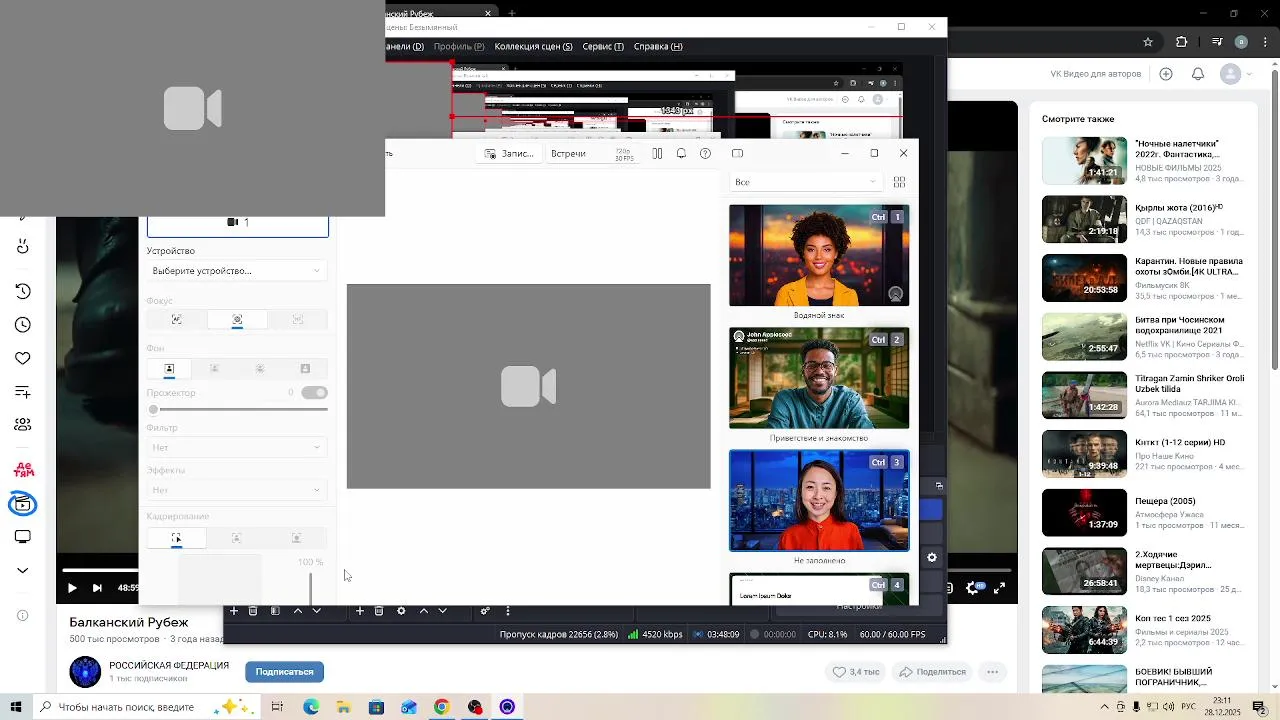Viewport: 1280px width, 720px height.
Task: Add a source with OBS plus button
Action: 360,611
